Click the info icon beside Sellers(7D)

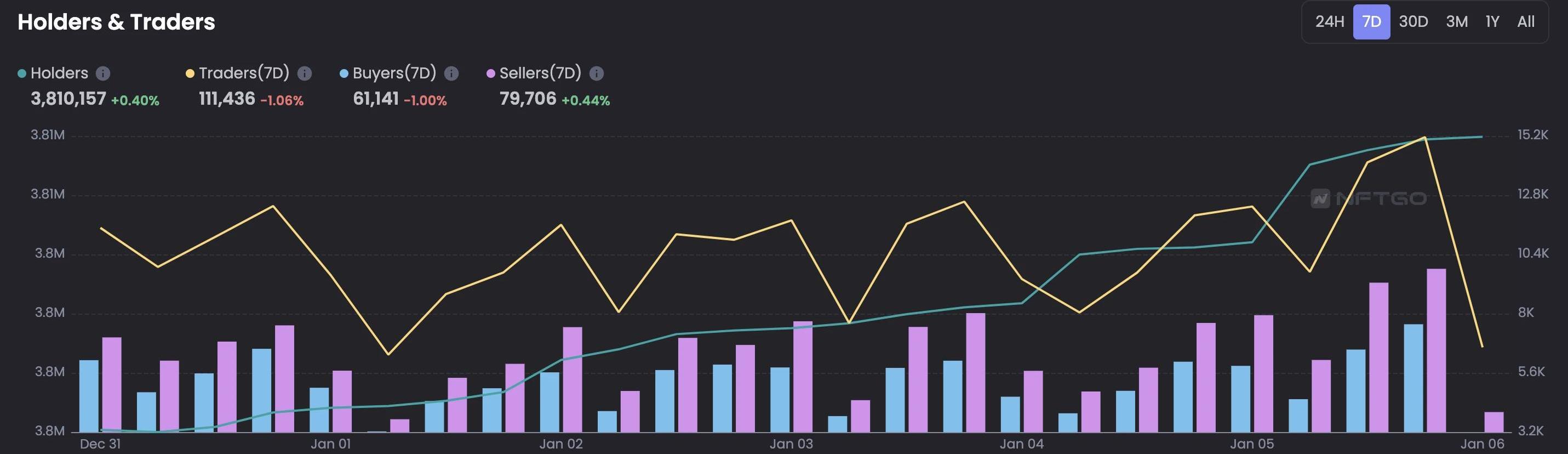[x=597, y=73]
